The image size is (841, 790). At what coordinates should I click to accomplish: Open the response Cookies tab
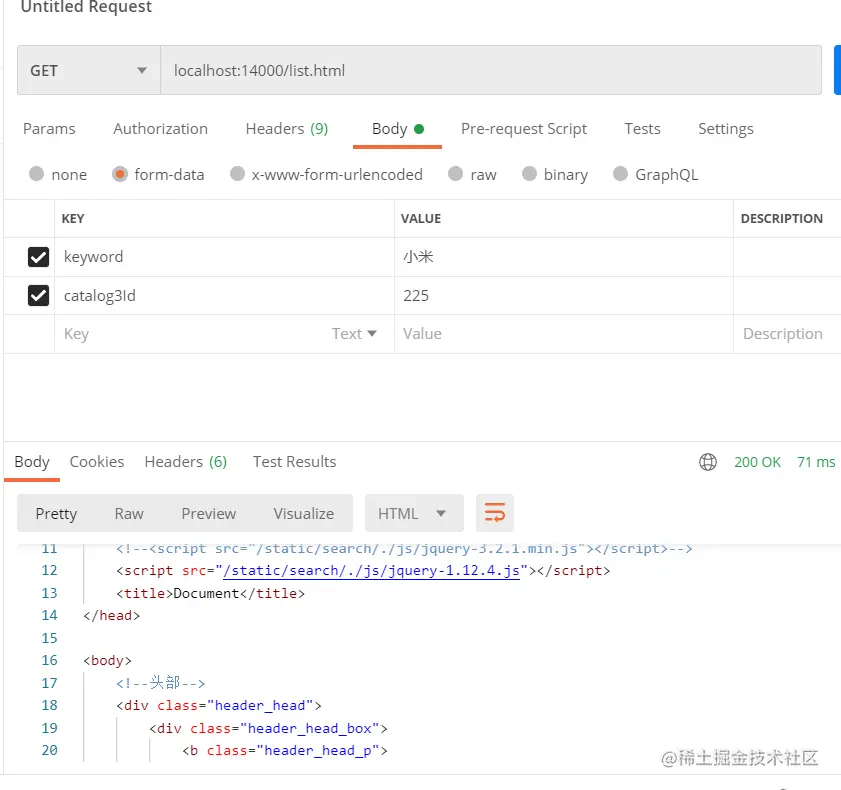tap(97, 462)
